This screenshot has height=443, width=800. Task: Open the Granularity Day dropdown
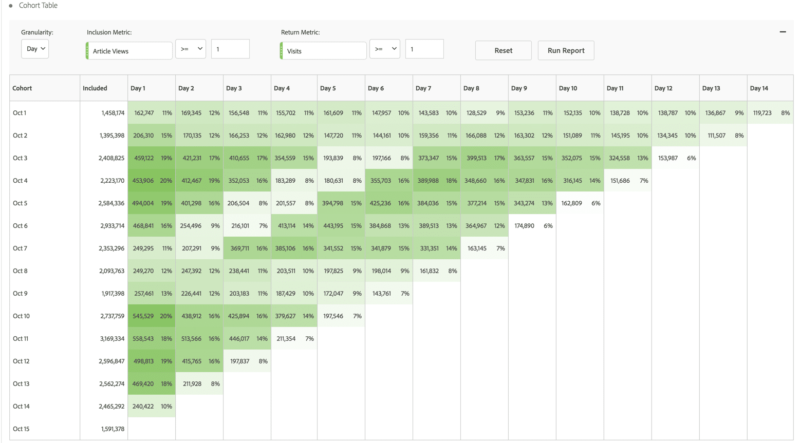tap(35, 49)
